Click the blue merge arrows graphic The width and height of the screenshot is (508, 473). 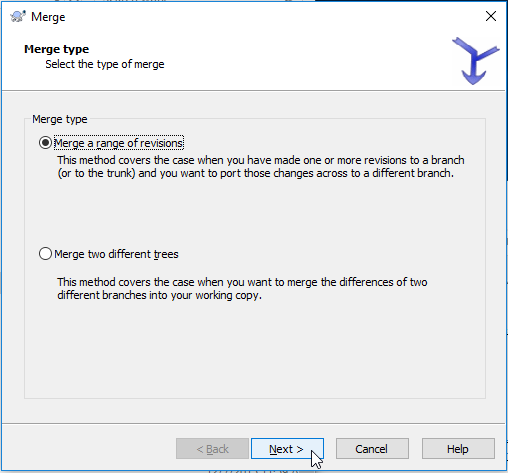click(476, 61)
